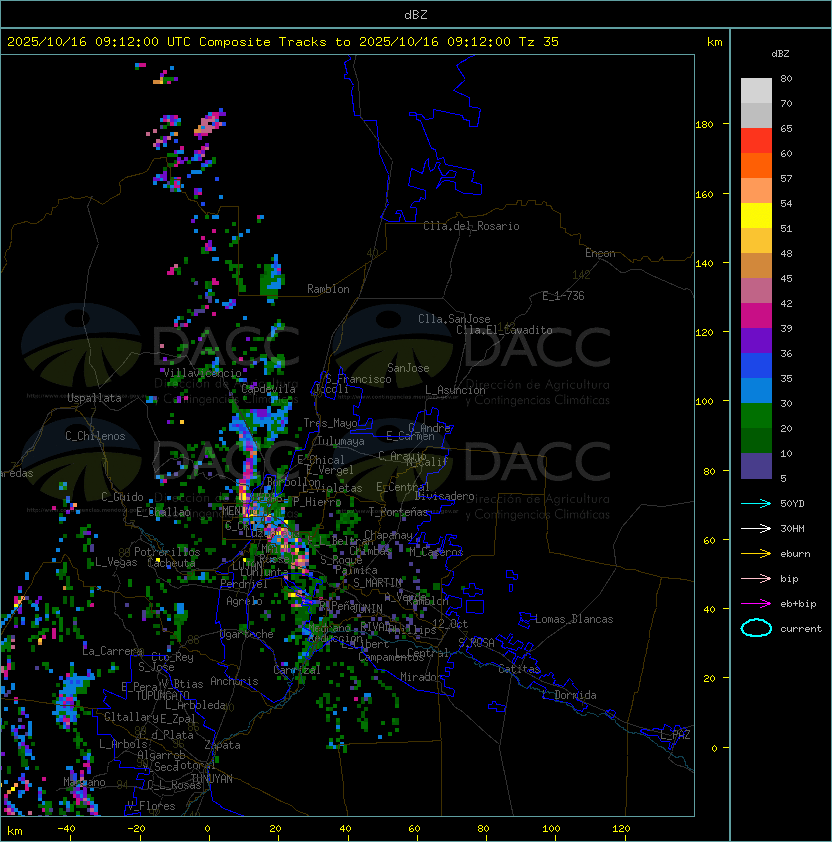Click the 'TUNUYAN' map label
Viewport: 832px width, 842px height.
point(212,779)
